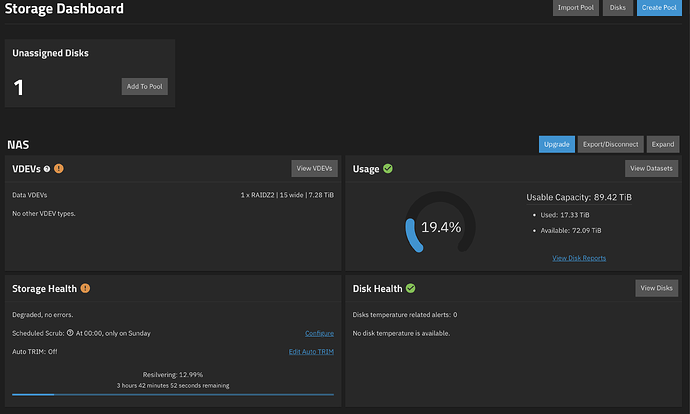Select Export/Disconnect for the NAS pool
Viewport: 690px width, 414px height.
[x=610, y=144]
